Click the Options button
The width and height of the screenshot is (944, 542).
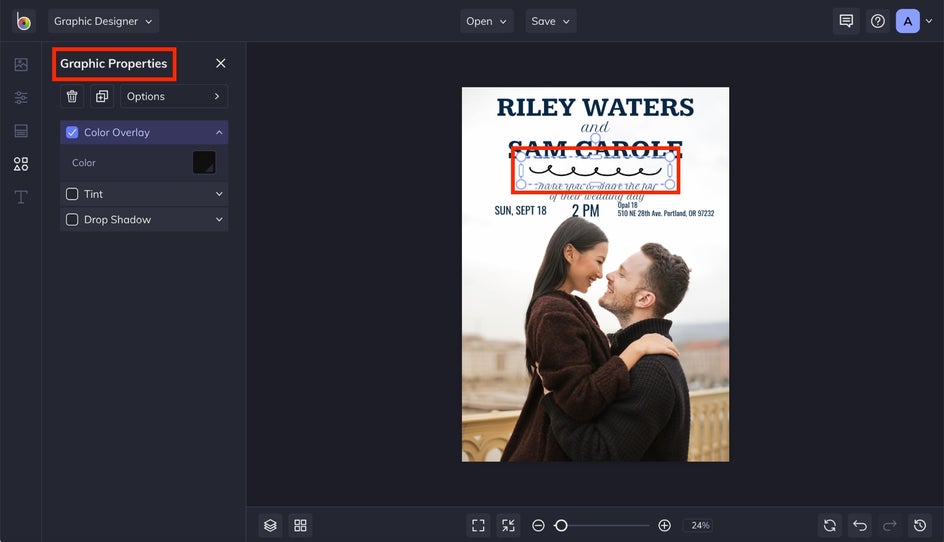point(174,96)
